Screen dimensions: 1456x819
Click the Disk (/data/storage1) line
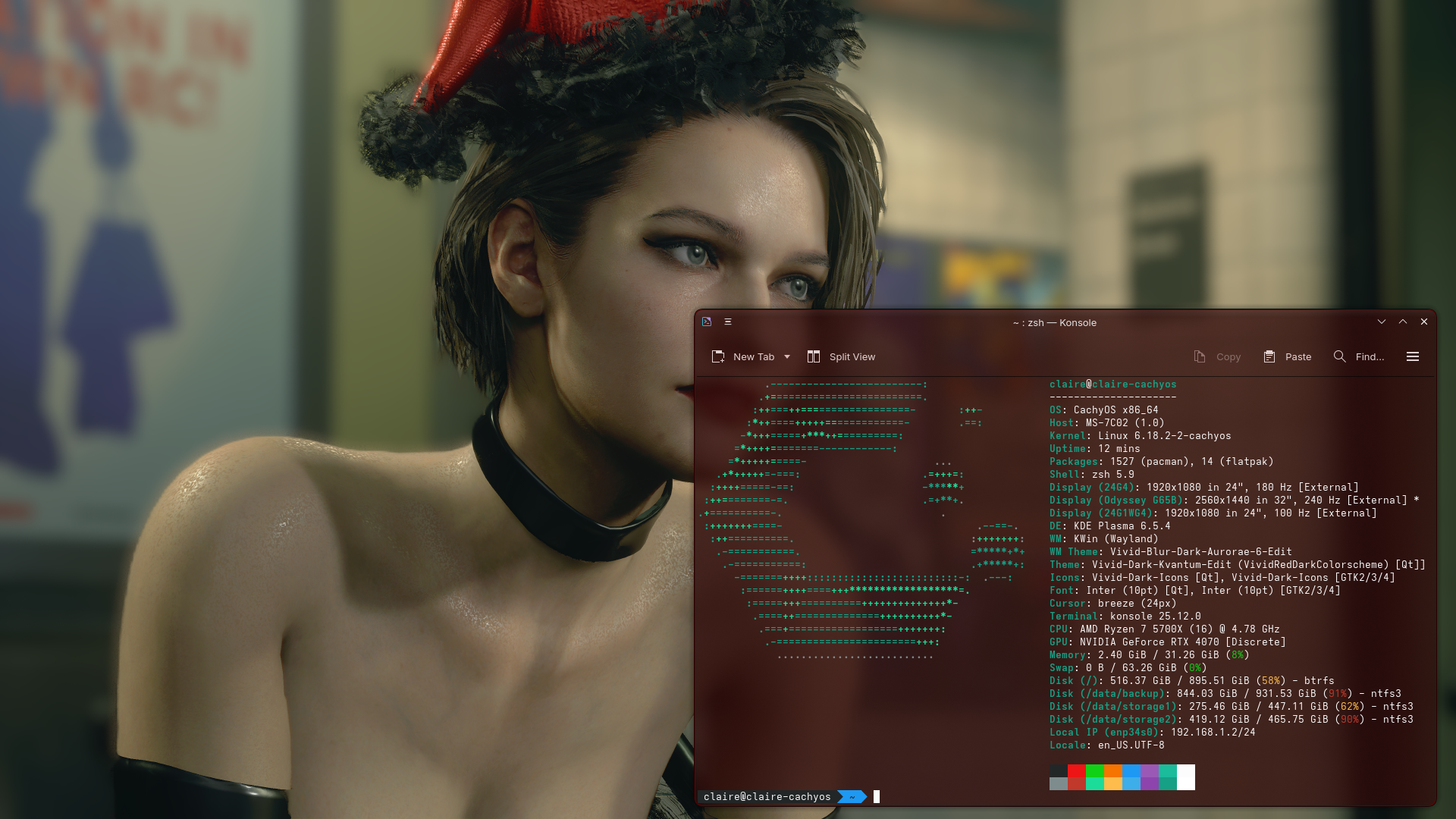coord(1232,707)
